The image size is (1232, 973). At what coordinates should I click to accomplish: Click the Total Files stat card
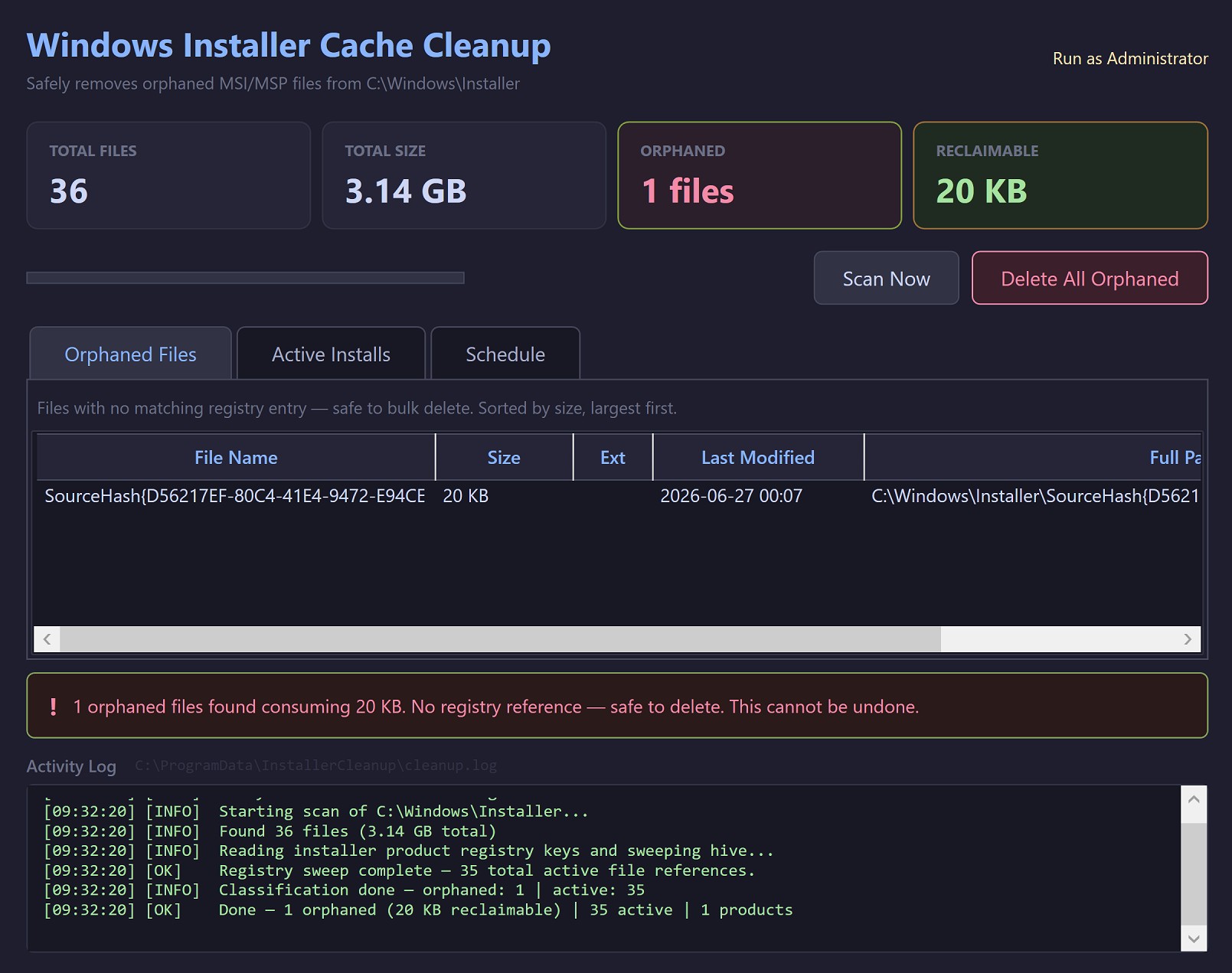168,175
